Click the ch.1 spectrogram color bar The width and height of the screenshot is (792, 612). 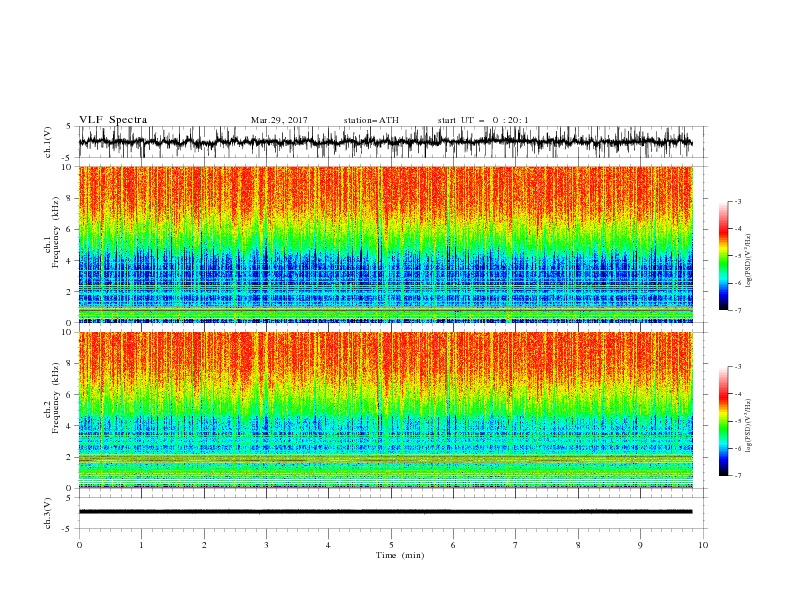pyautogui.click(x=723, y=256)
